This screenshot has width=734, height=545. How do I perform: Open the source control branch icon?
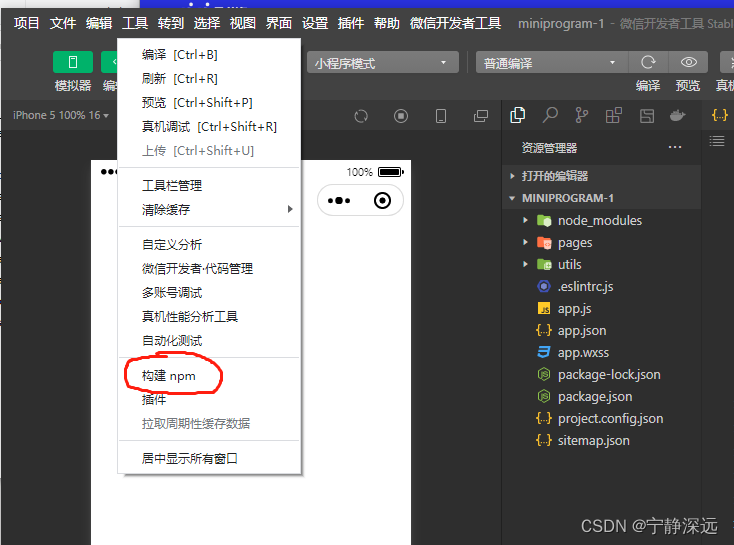click(x=581, y=115)
